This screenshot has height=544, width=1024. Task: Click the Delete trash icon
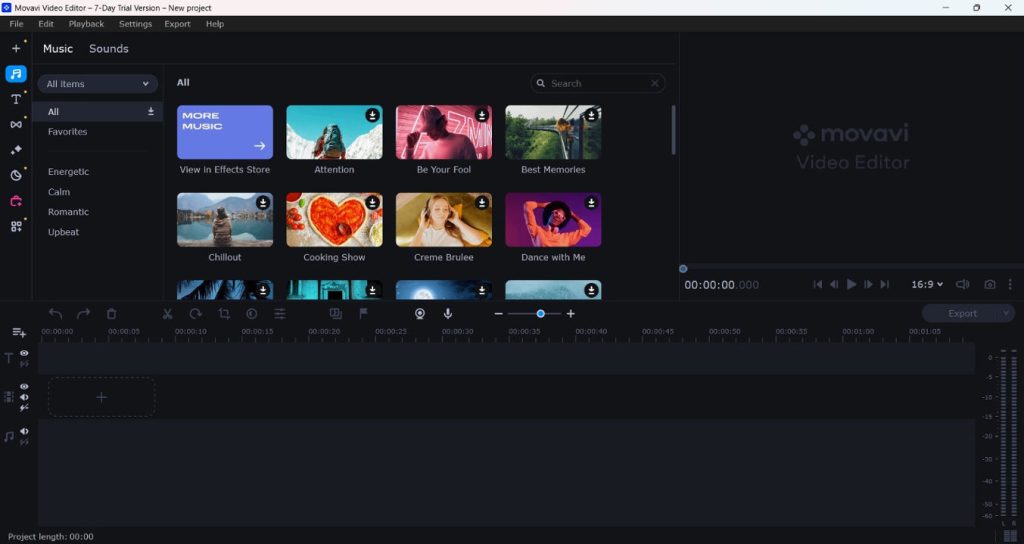point(112,314)
